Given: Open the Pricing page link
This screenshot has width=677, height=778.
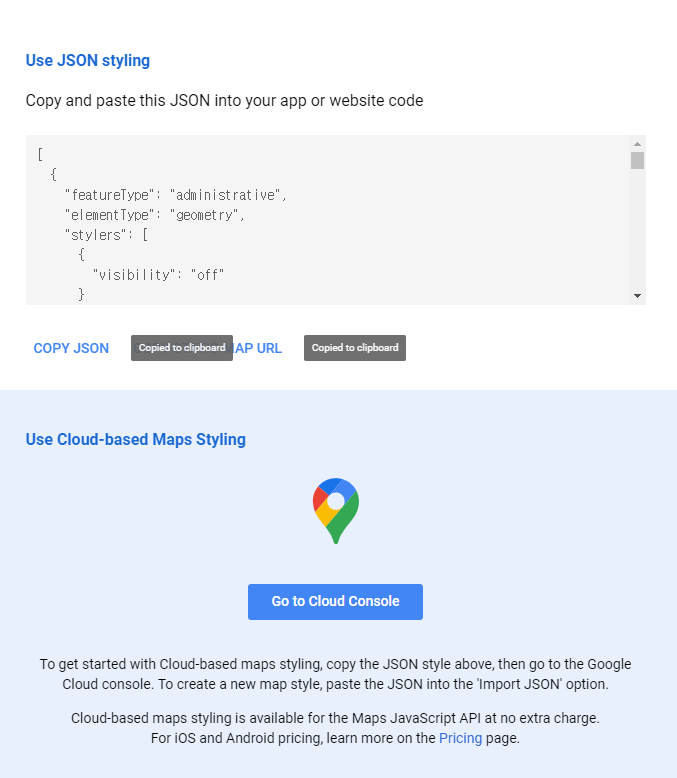Looking at the screenshot, I should 460,738.
